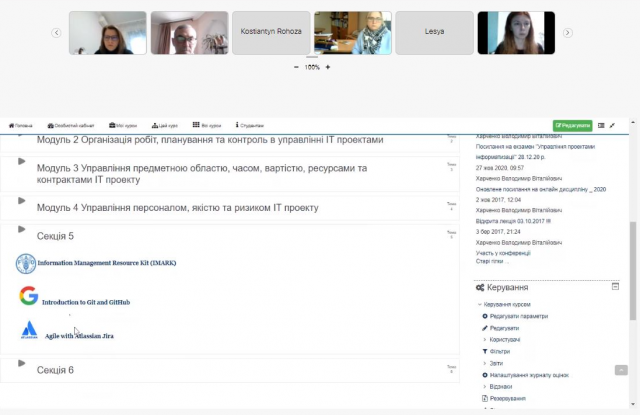This screenshot has height=415, width=640.
Task: Open Фільтри funnel item
Action: coord(496,351)
